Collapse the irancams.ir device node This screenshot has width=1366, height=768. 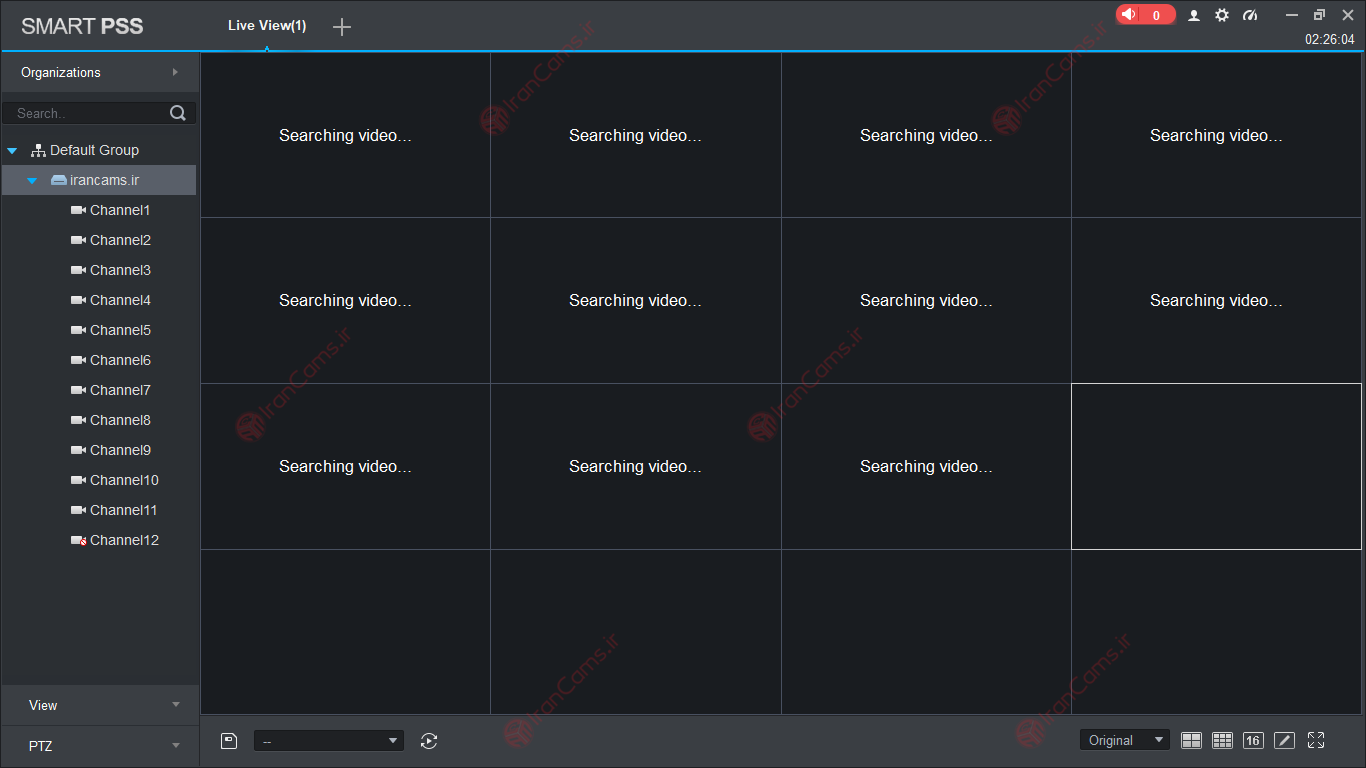coord(32,181)
